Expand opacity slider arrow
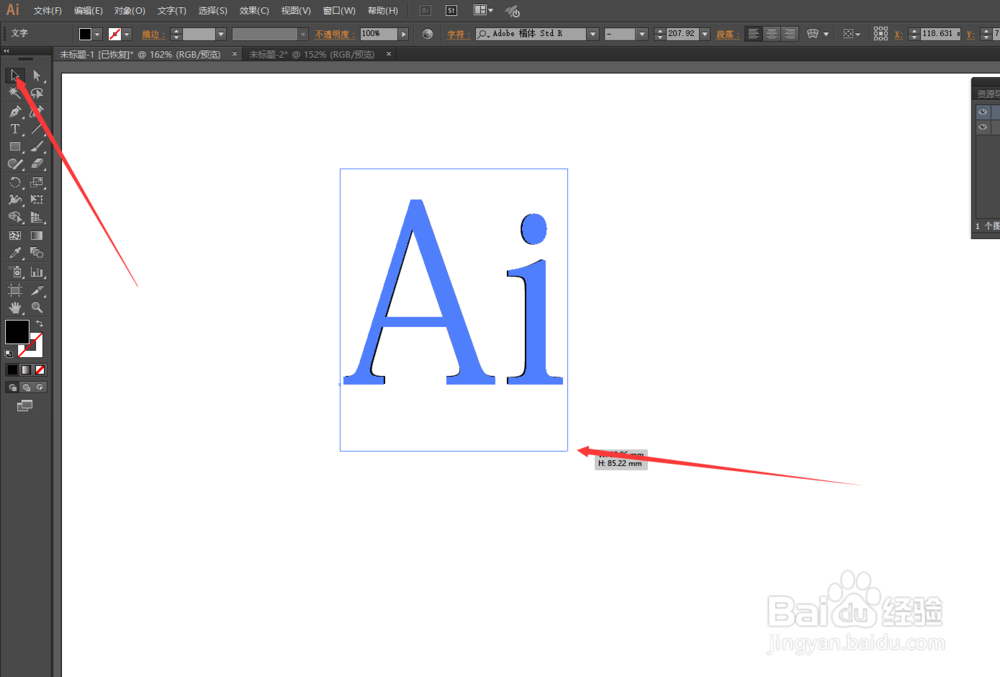This screenshot has height=677, width=1000. (x=403, y=34)
